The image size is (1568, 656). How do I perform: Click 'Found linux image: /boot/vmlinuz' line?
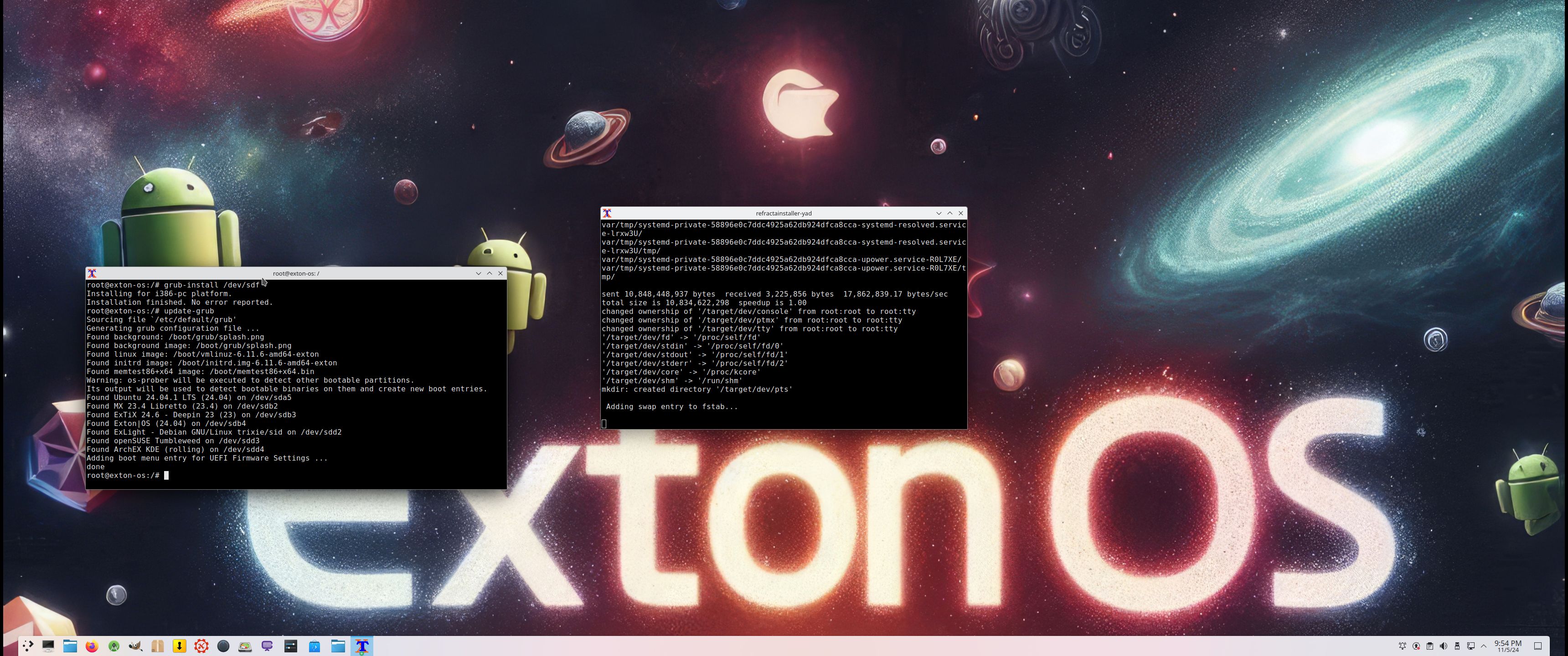[203, 354]
